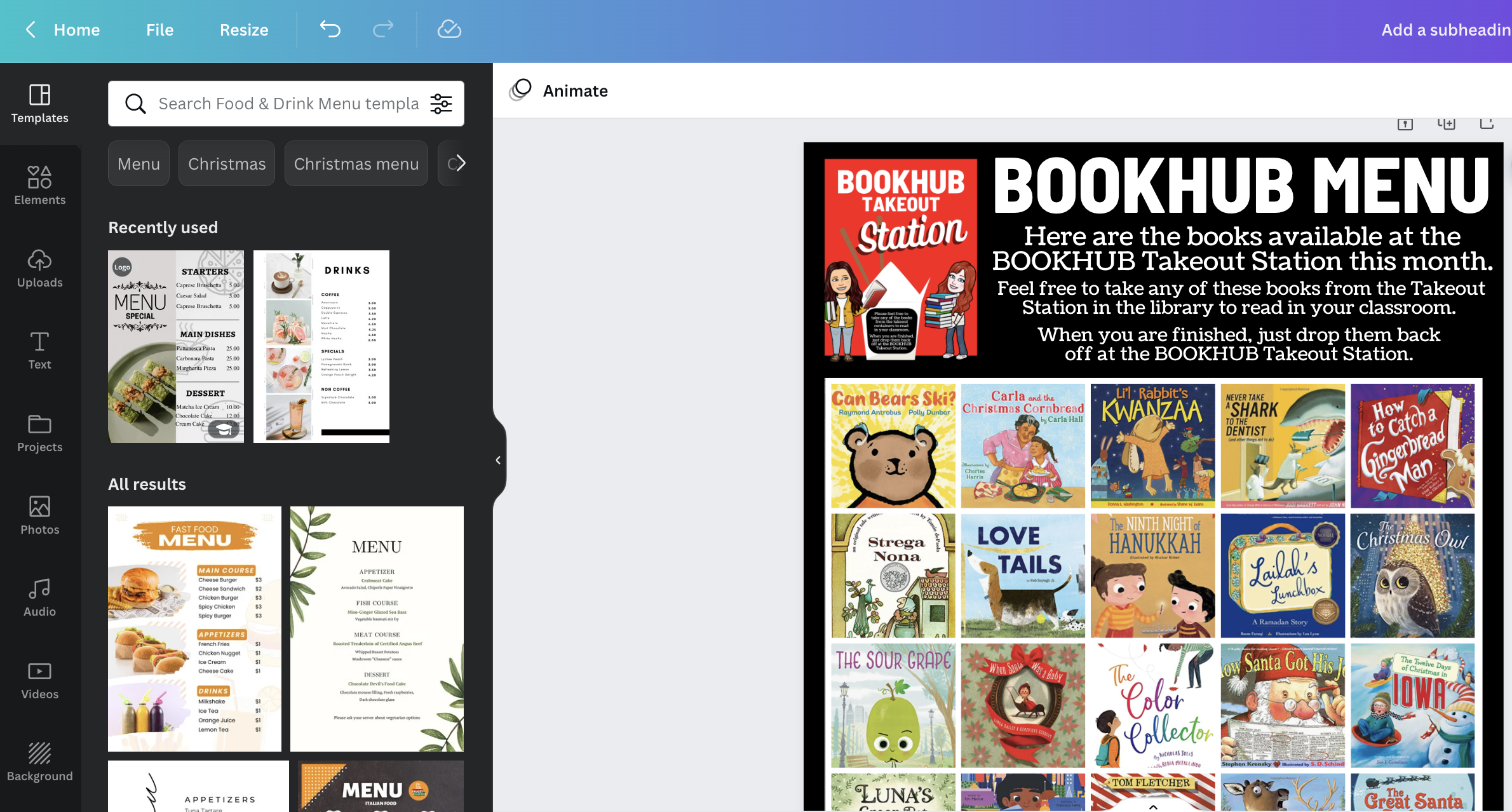This screenshot has width=1512, height=812.
Task: Open the Resize menu
Action: pyautogui.click(x=244, y=30)
